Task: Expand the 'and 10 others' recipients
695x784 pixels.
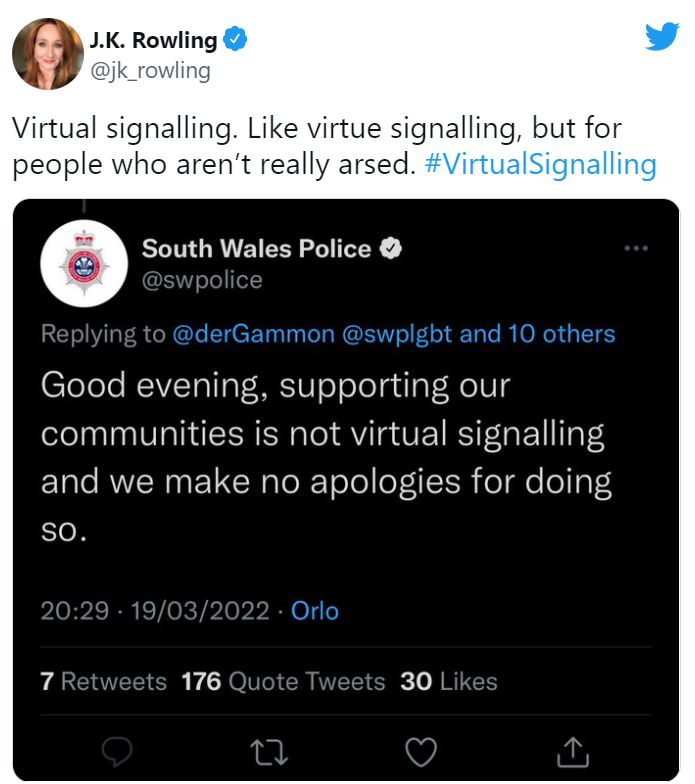Action: 538,334
